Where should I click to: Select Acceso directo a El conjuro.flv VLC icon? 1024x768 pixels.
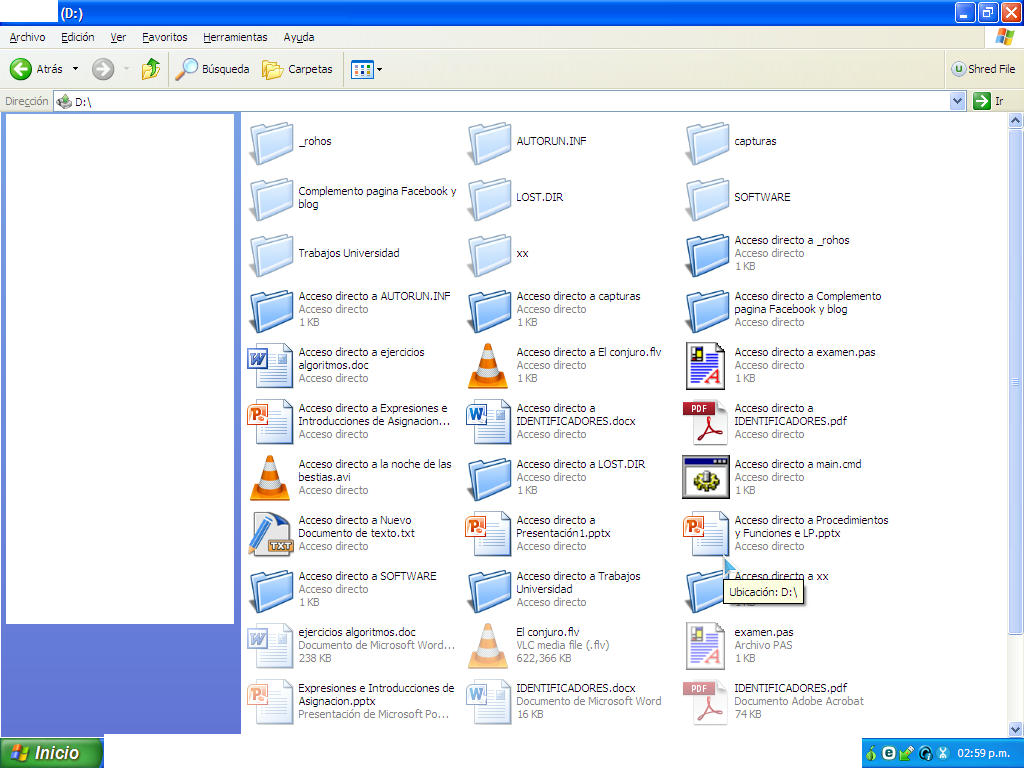click(x=488, y=366)
